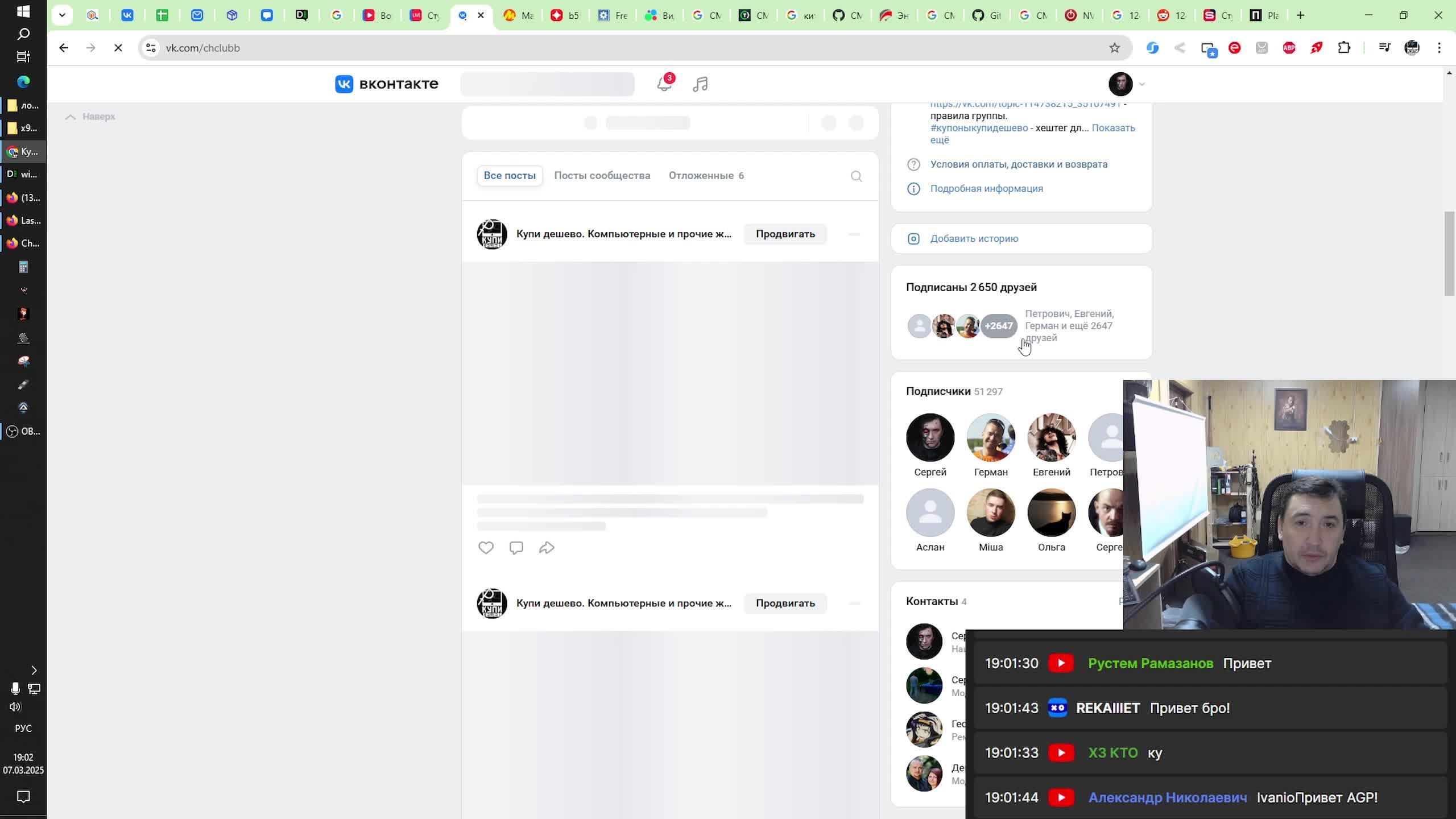
Task: Open the tab search dropdown
Action: coord(62,15)
